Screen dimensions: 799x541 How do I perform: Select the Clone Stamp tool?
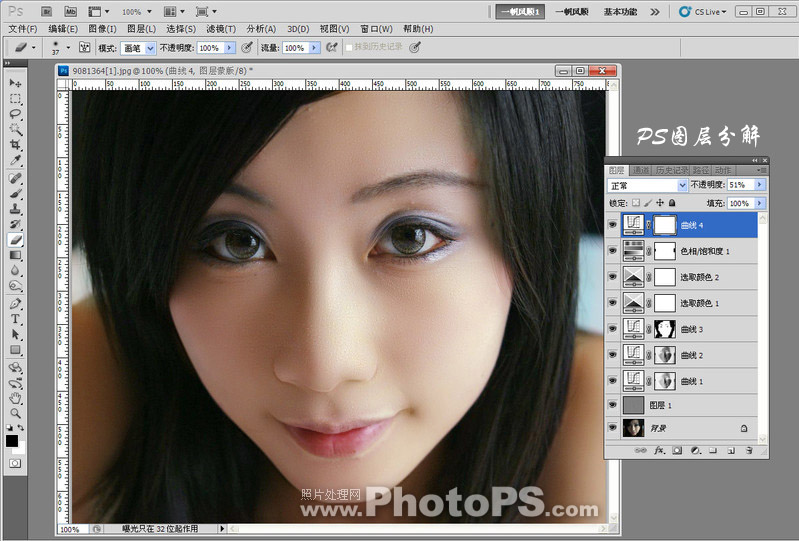pyautogui.click(x=15, y=209)
